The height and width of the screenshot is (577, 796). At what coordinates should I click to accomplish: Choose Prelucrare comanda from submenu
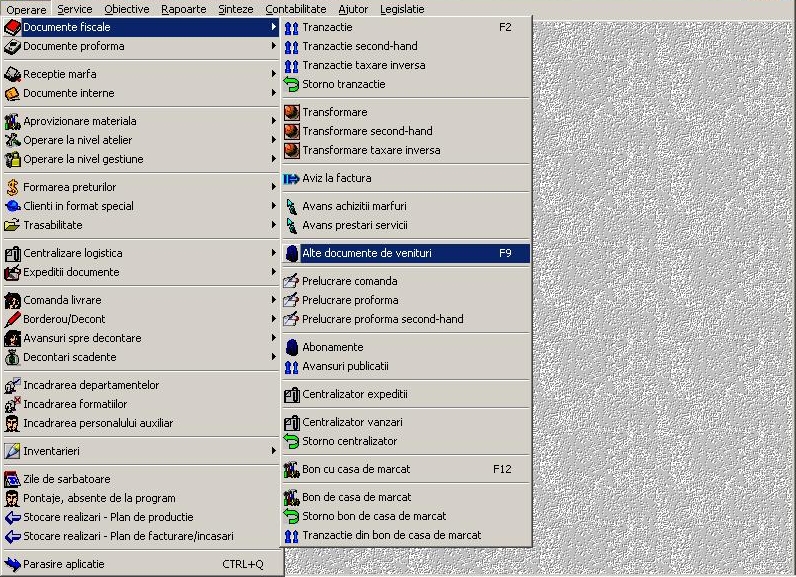click(x=349, y=282)
